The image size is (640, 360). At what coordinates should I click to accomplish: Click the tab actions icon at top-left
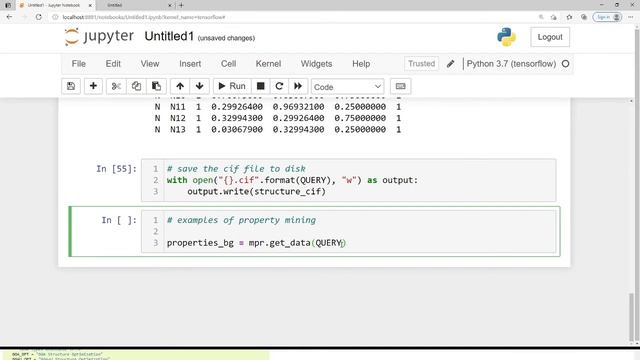point(8,5)
